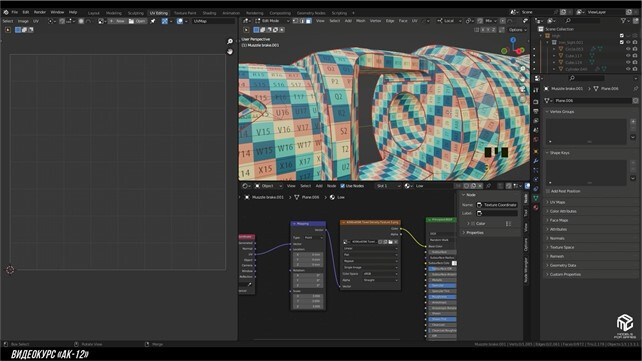
Task: Click the outliner filter funnel icon
Action: (x=624, y=20)
